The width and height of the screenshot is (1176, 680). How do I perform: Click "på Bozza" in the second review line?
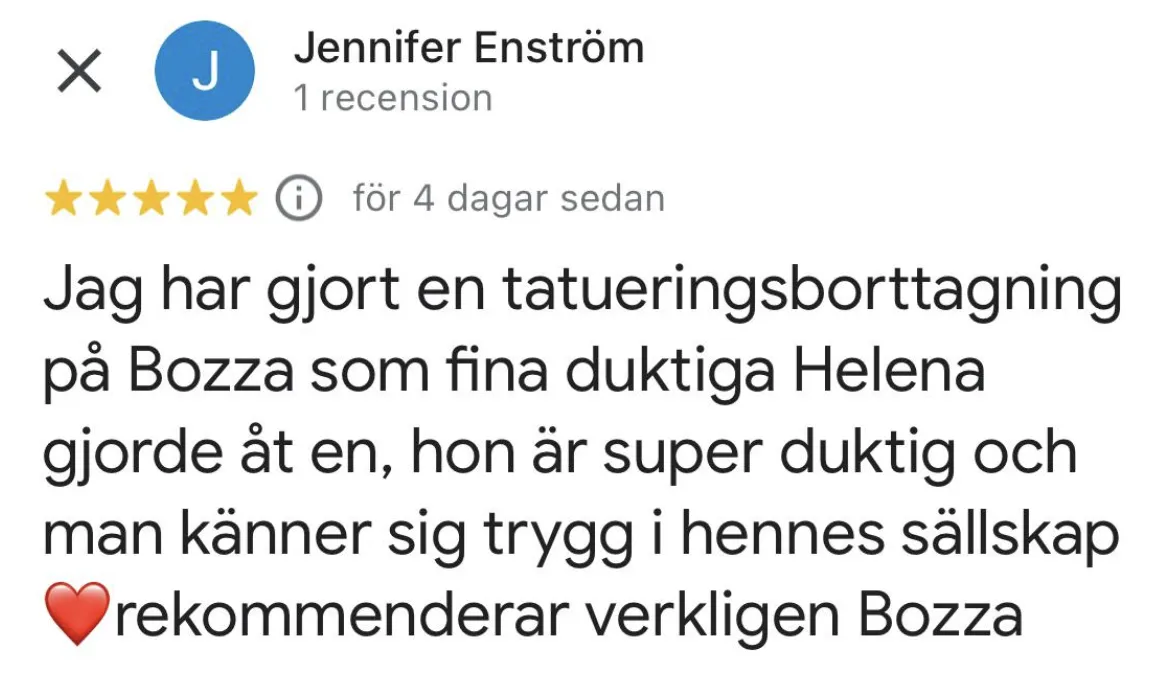[x=169, y=374]
